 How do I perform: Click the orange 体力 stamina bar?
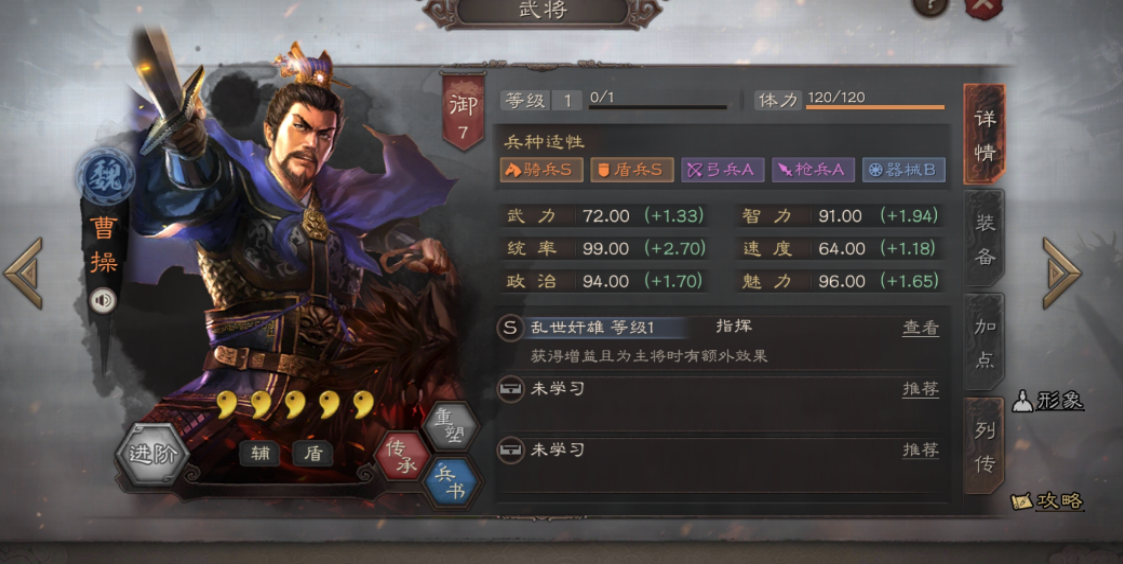point(874,107)
